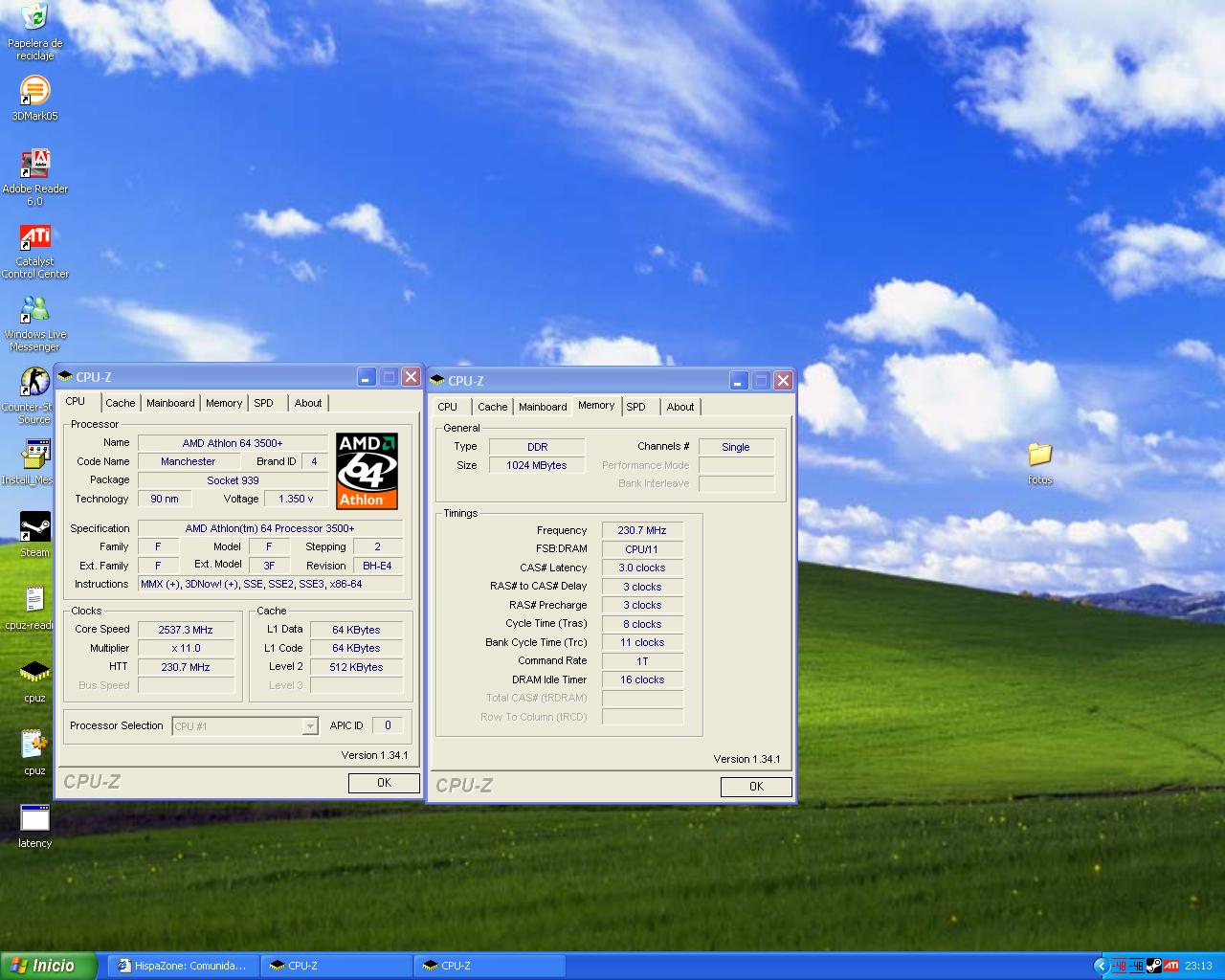Switch to SPD tab in right CPU-Z
The image size is (1225, 980).
click(635, 407)
